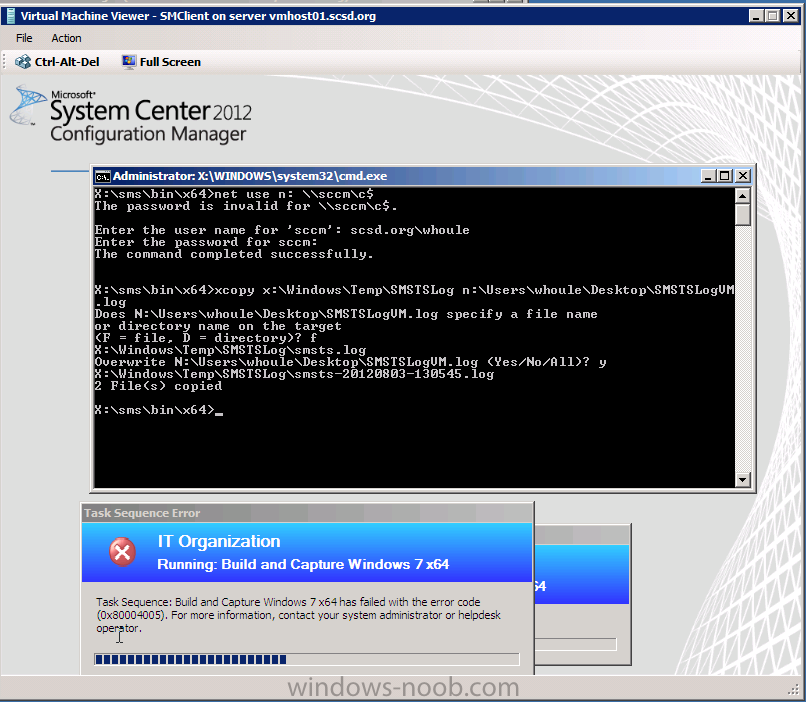Open the Action menu

click(x=66, y=38)
